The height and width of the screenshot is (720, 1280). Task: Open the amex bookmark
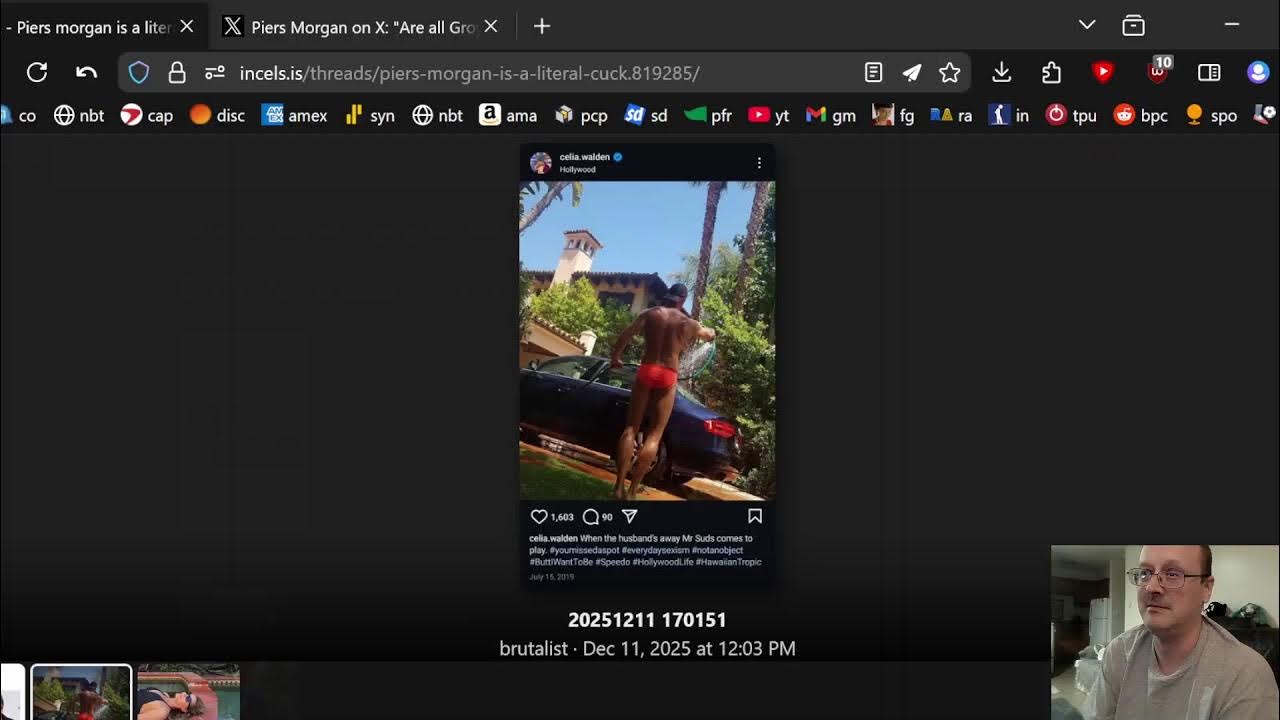(295, 115)
